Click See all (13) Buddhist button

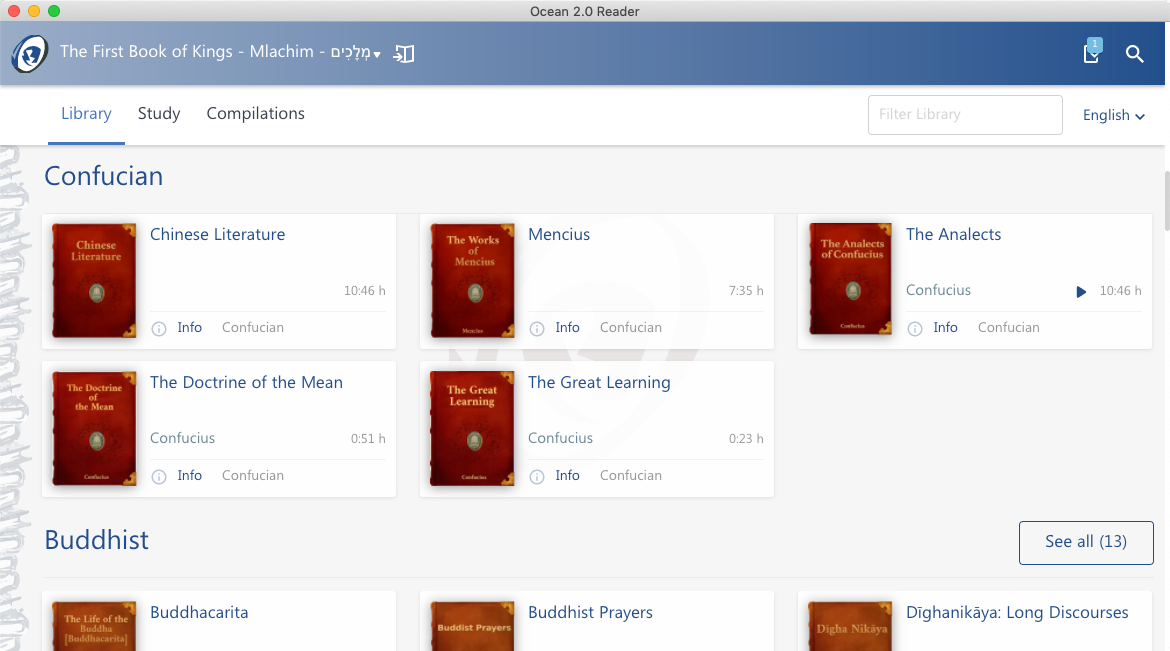(1086, 542)
